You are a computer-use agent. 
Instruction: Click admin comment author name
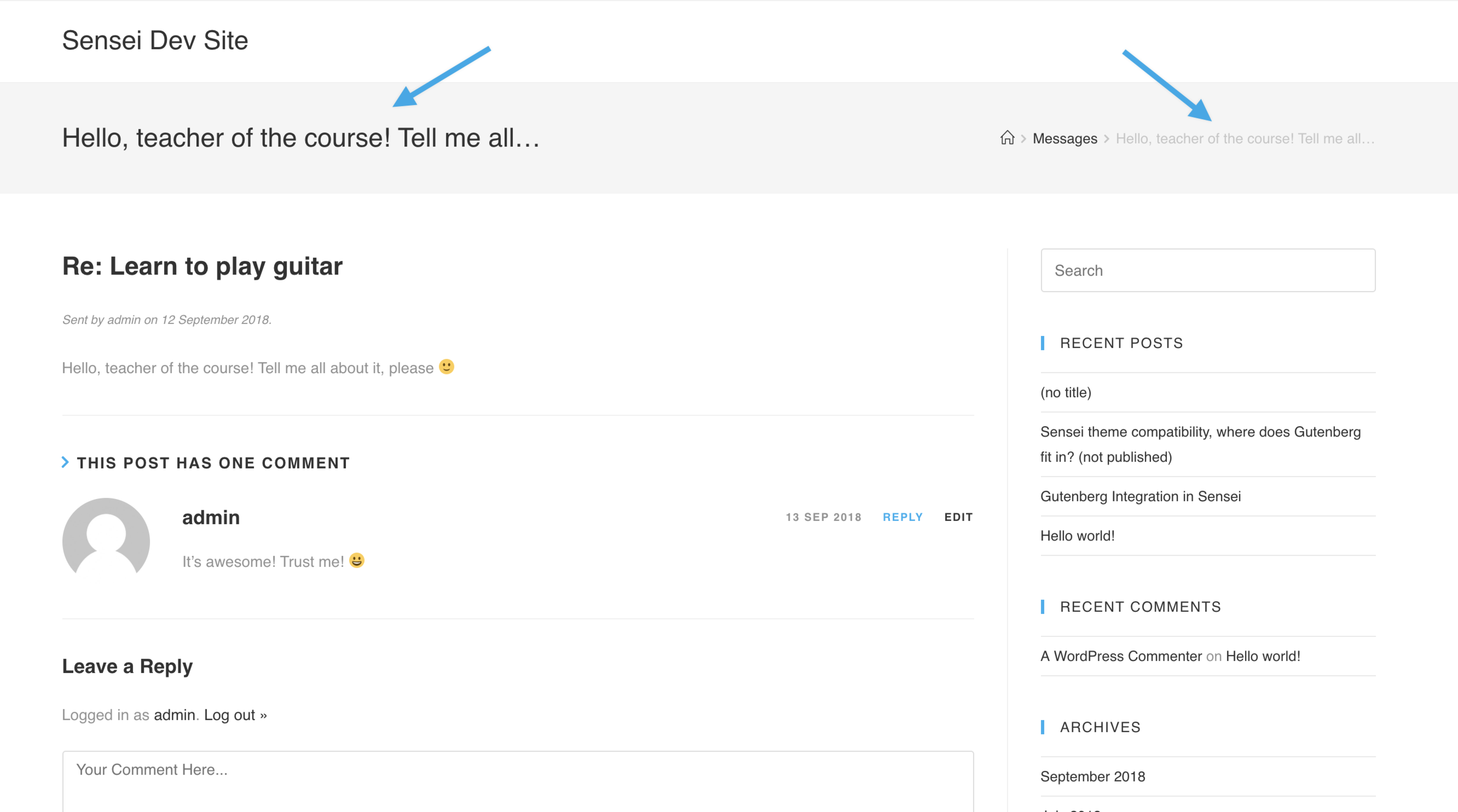point(210,517)
